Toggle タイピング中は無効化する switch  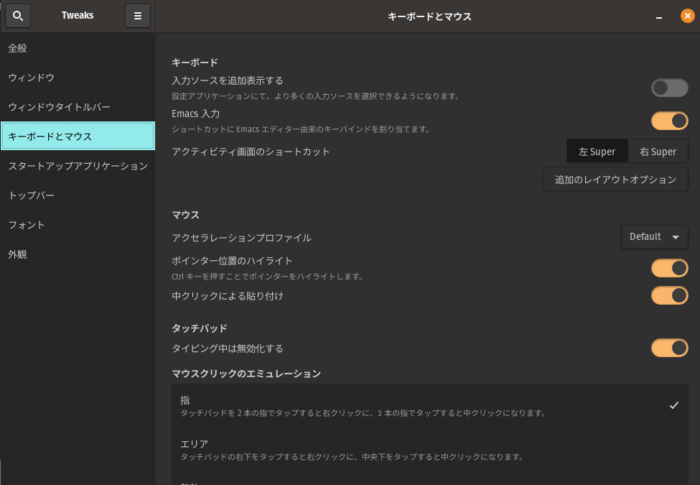pyautogui.click(x=669, y=348)
